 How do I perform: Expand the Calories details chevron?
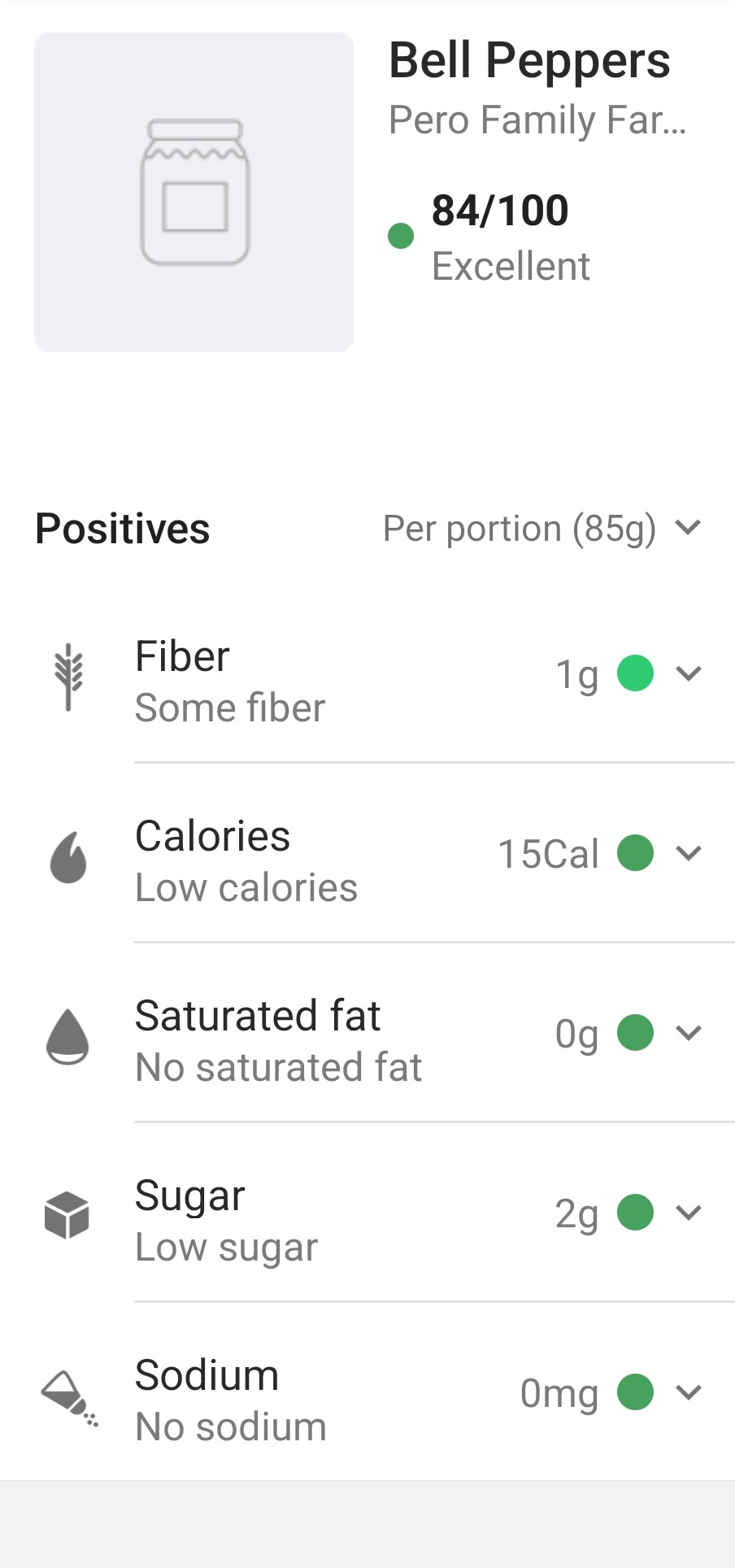tap(689, 853)
